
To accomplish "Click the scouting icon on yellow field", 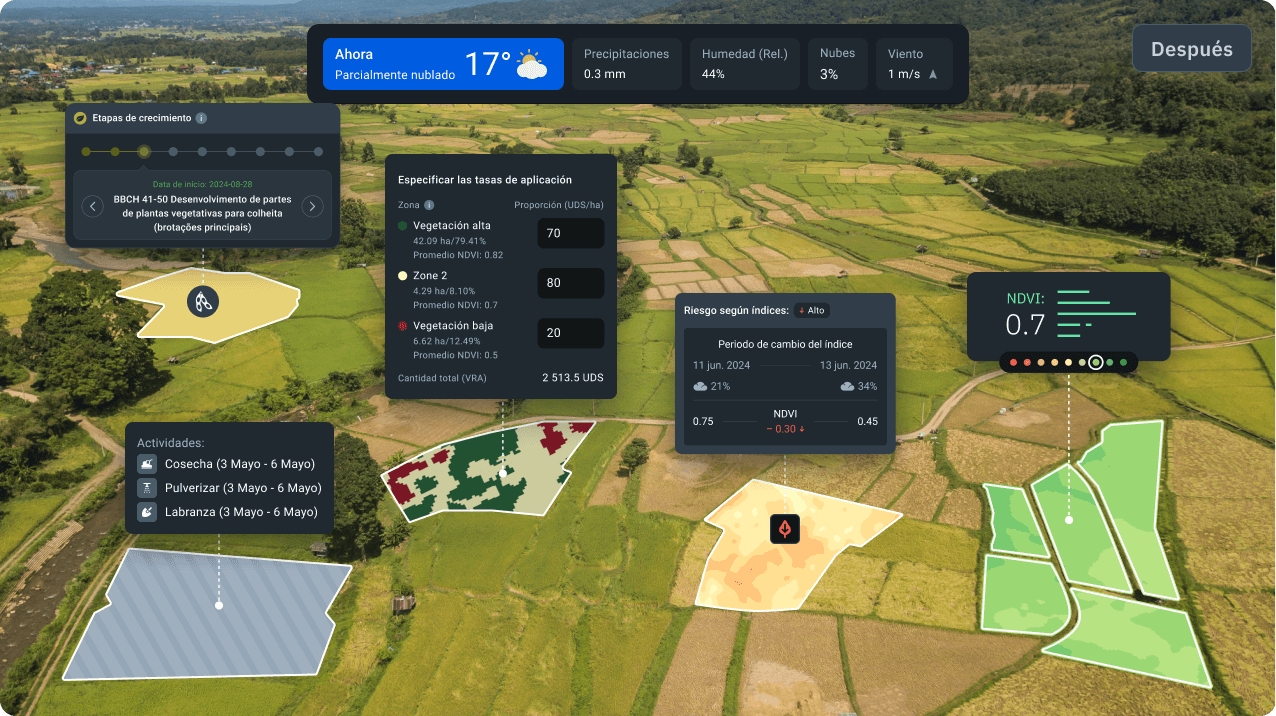I will (x=203, y=300).
